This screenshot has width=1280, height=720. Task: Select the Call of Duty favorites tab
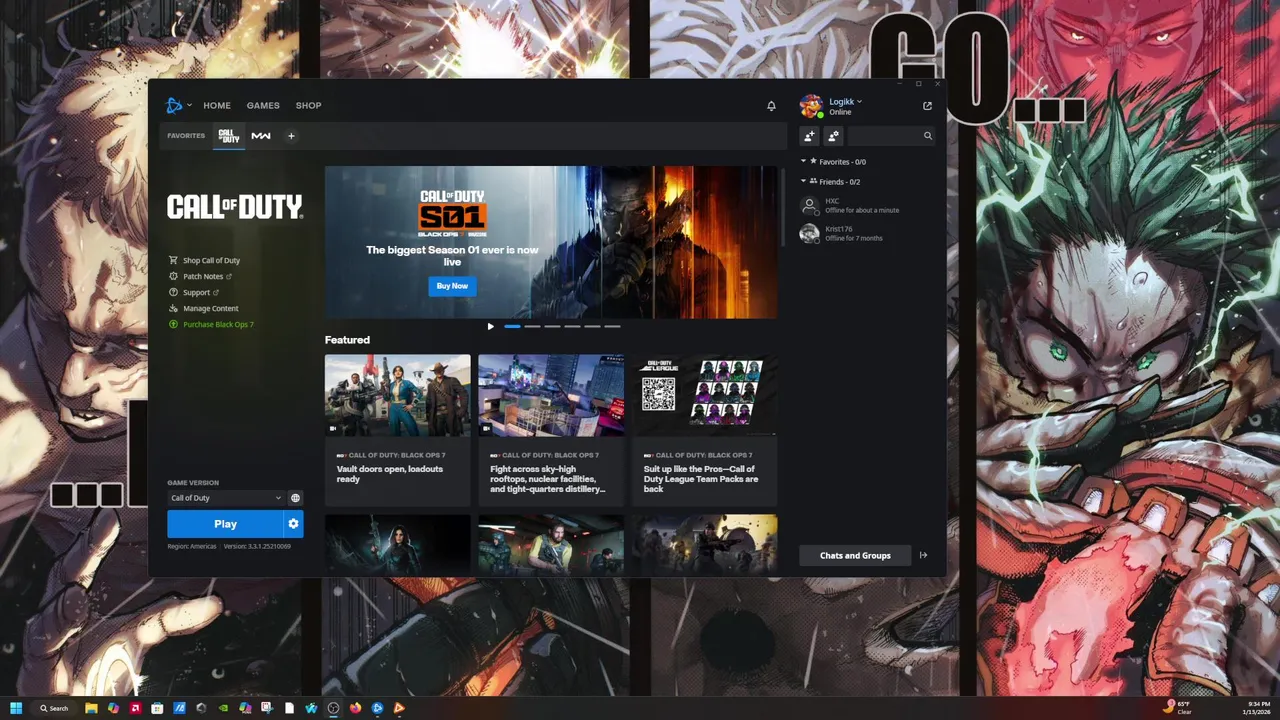pyautogui.click(x=229, y=136)
